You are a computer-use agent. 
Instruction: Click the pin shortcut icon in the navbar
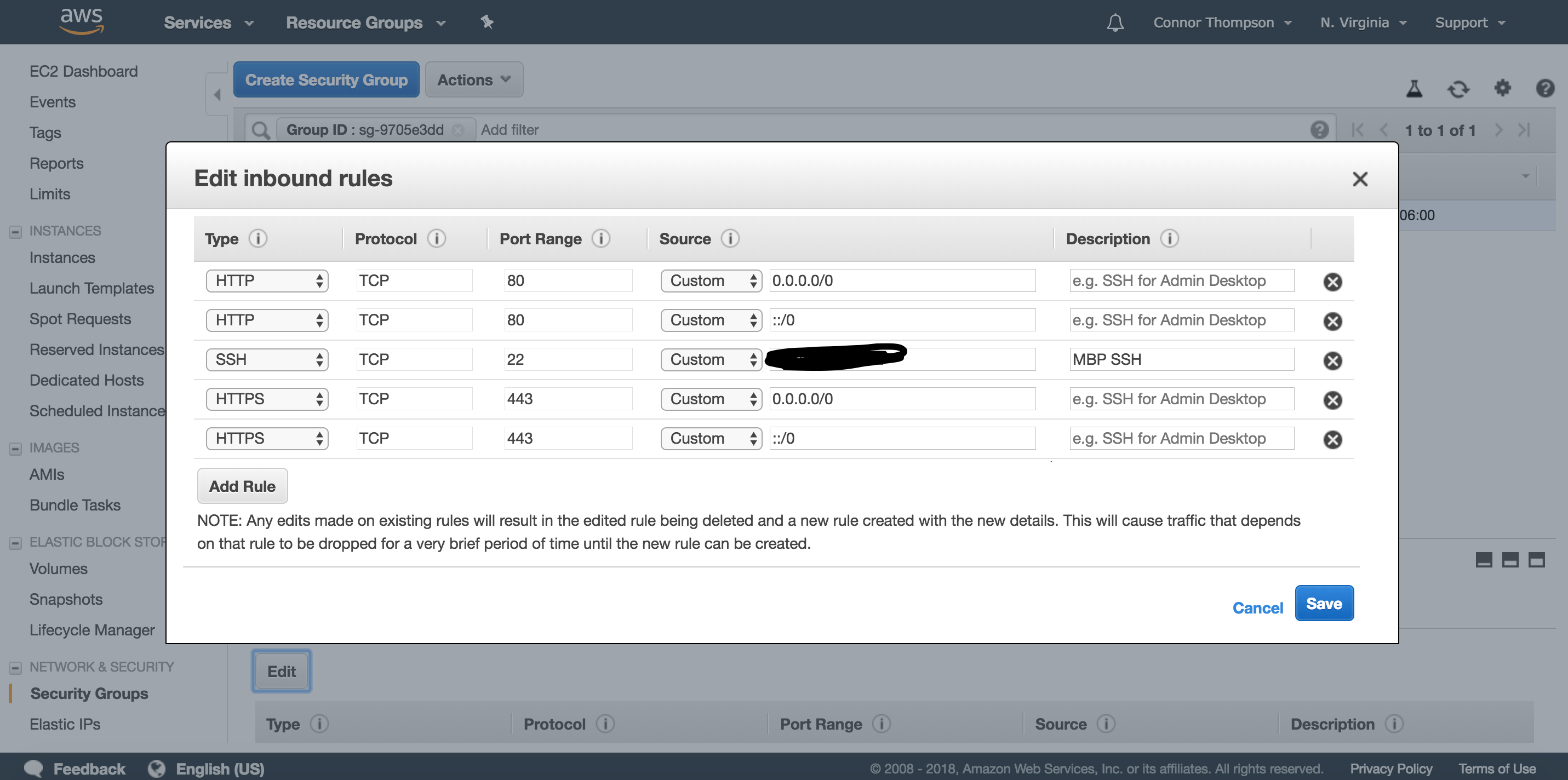coord(487,22)
